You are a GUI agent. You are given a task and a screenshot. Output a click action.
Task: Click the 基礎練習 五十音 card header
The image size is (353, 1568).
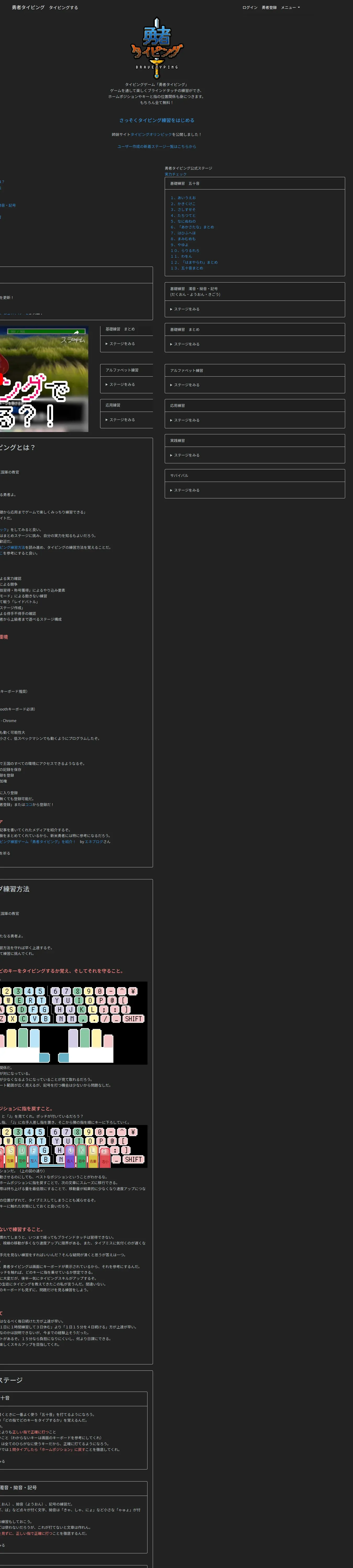254,183
